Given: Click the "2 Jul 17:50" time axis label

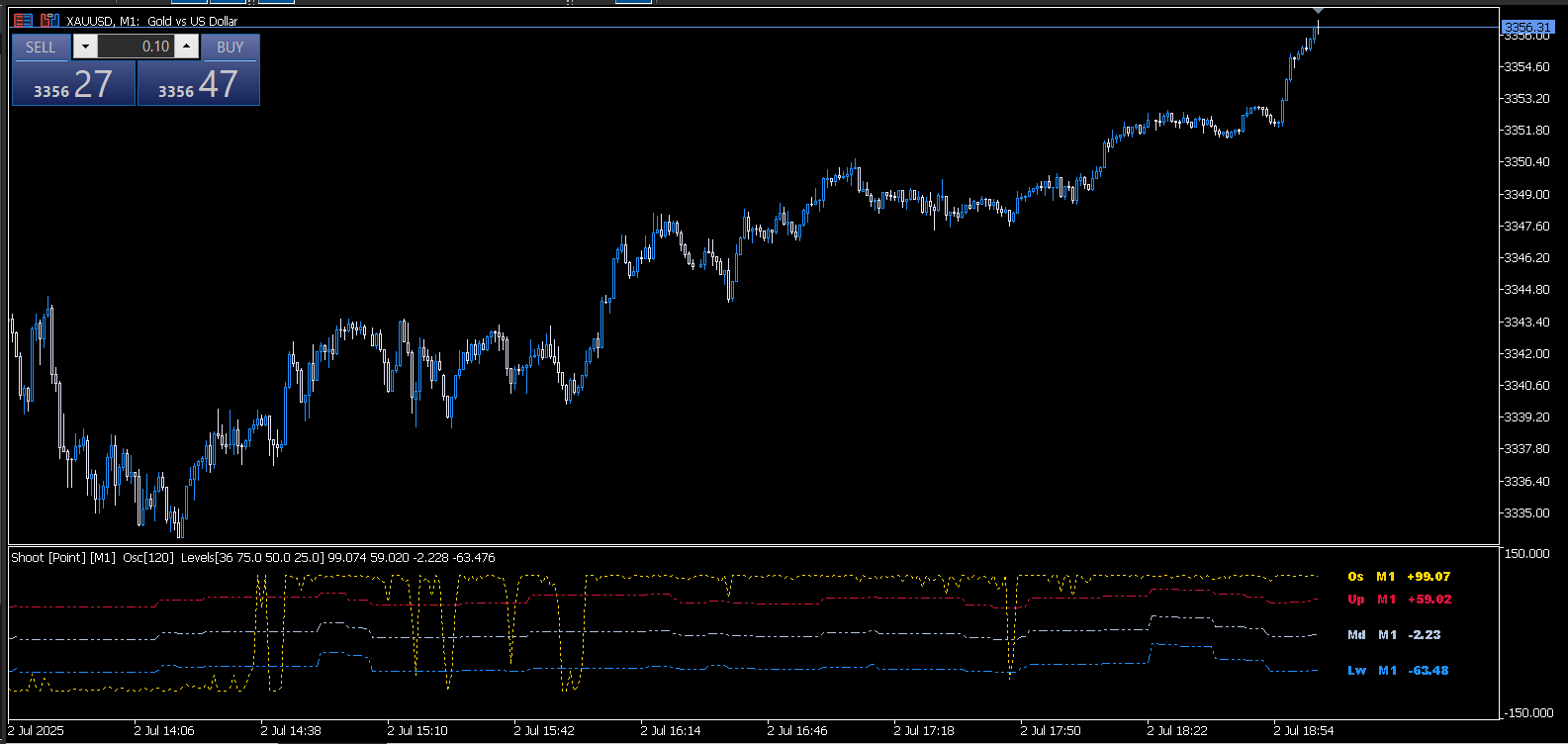Looking at the screenshot, I should coord(1051,731).
